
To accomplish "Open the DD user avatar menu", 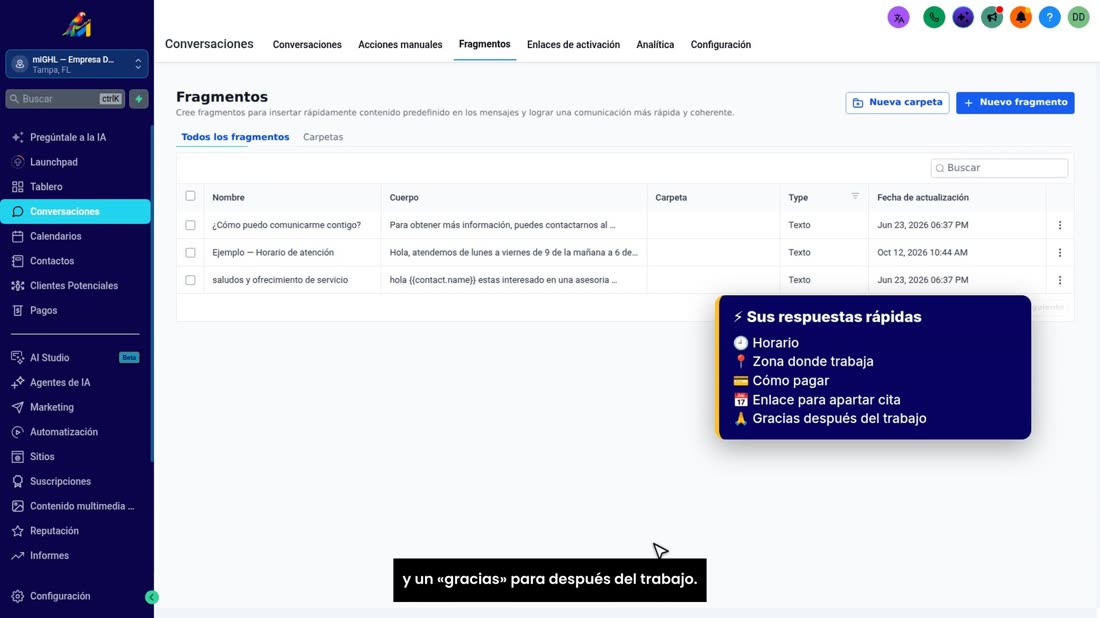I will 1078,18.
